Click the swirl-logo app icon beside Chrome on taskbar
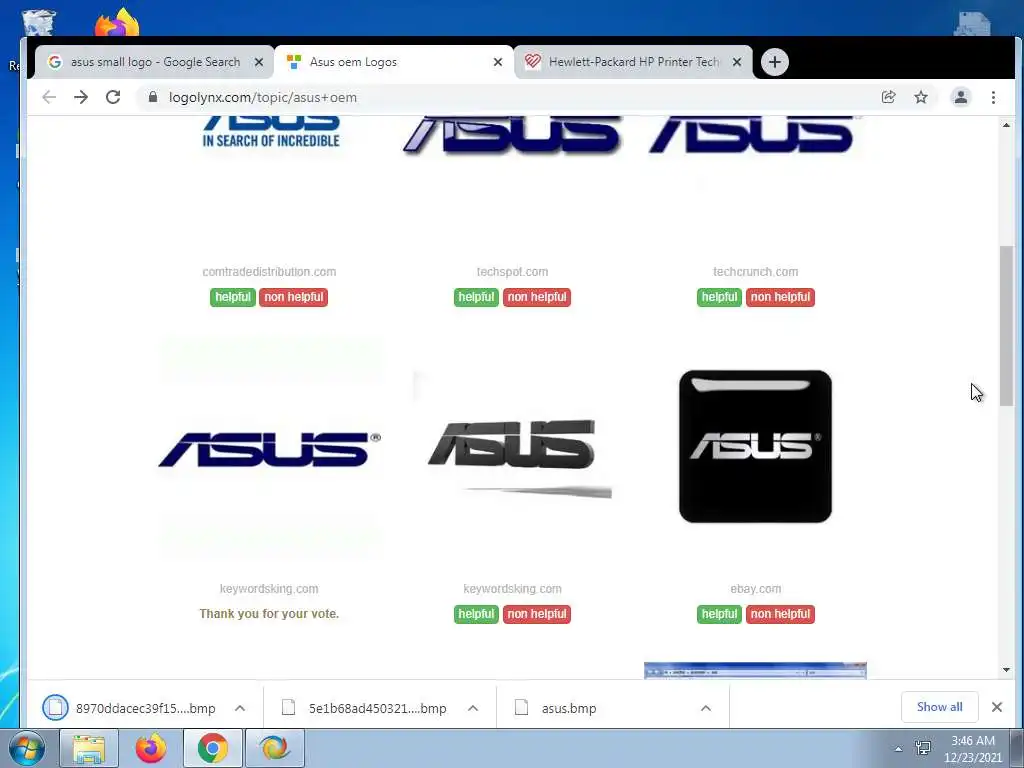Screen dimensions: 1024x768 (x=275, y=748)
